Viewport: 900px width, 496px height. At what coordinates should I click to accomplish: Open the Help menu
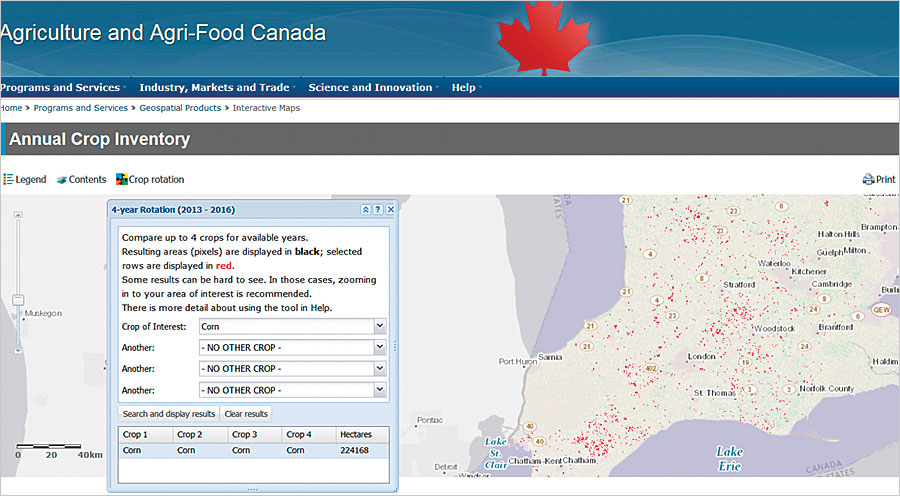click(x=466, y=88)
